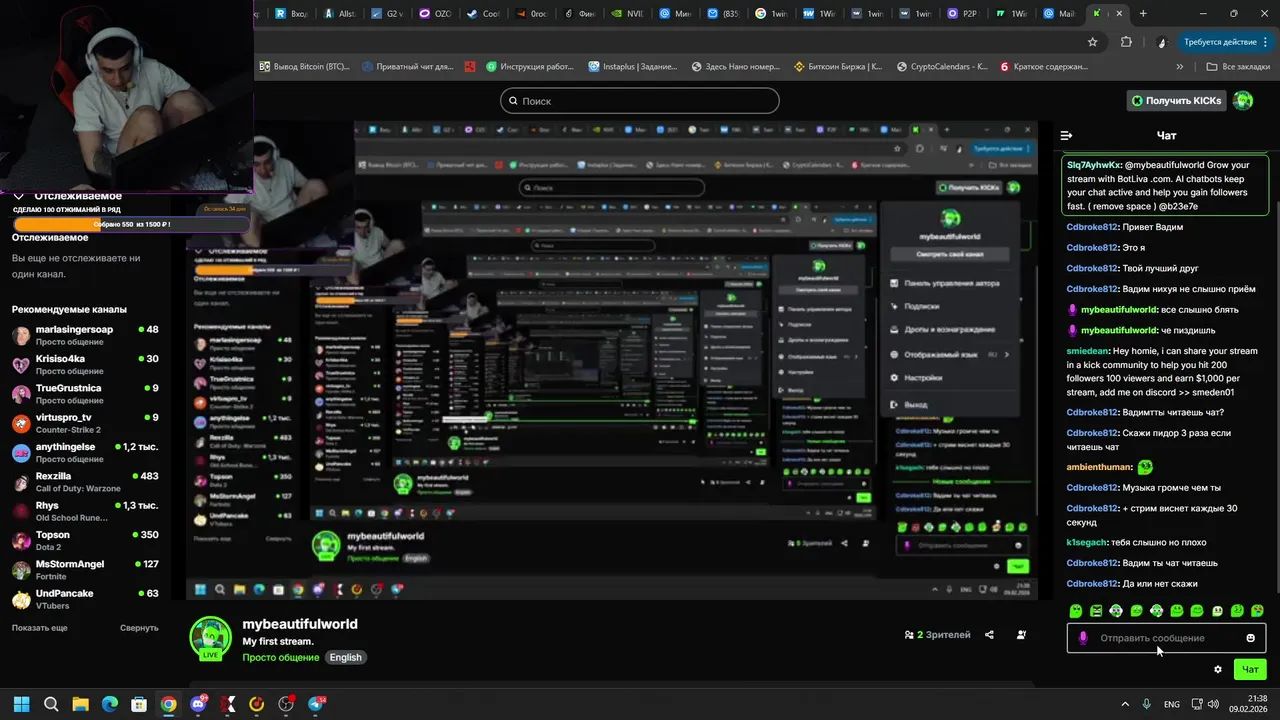Click smiedean username in chat

[x=1087, y=351]
